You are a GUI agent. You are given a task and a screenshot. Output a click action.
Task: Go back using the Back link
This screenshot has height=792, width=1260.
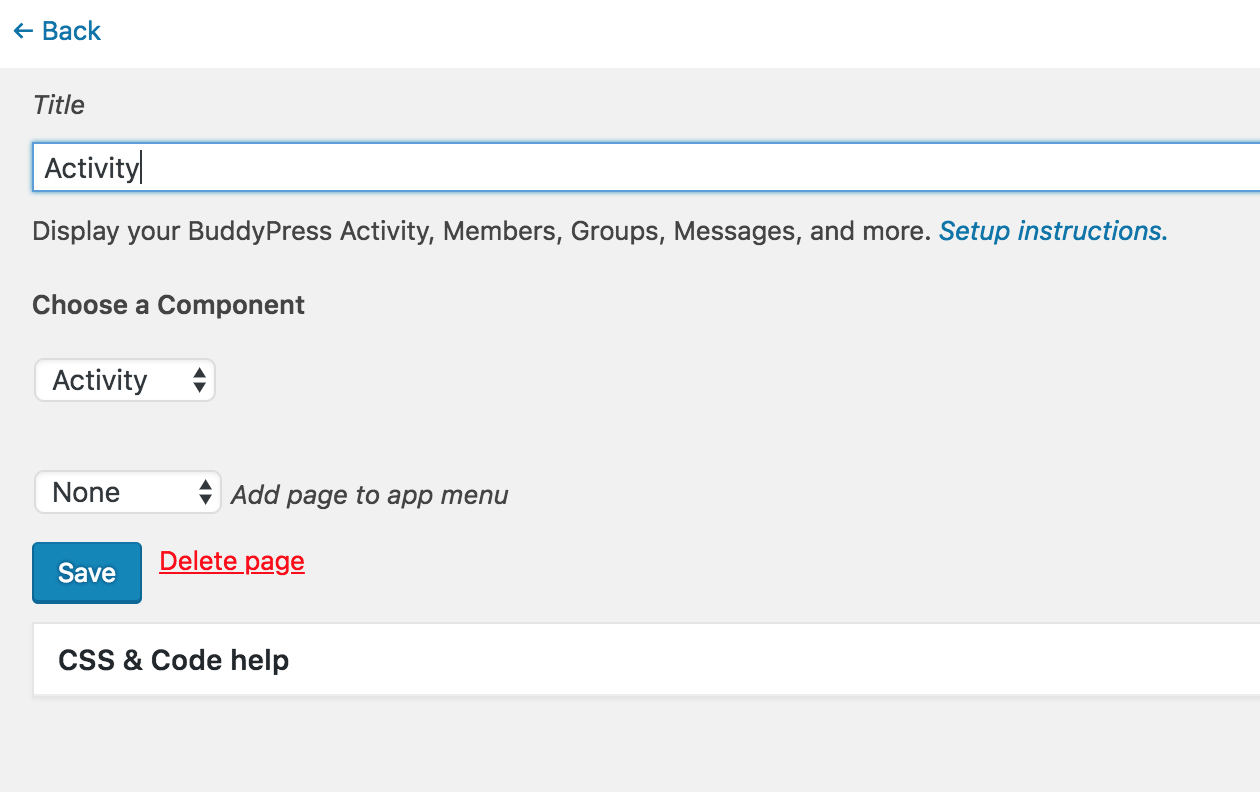pyautogui.click(x=57, y=31)
